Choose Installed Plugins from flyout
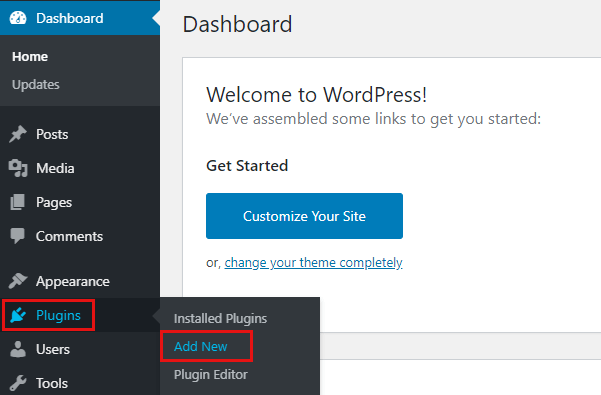 coord(220,318)
